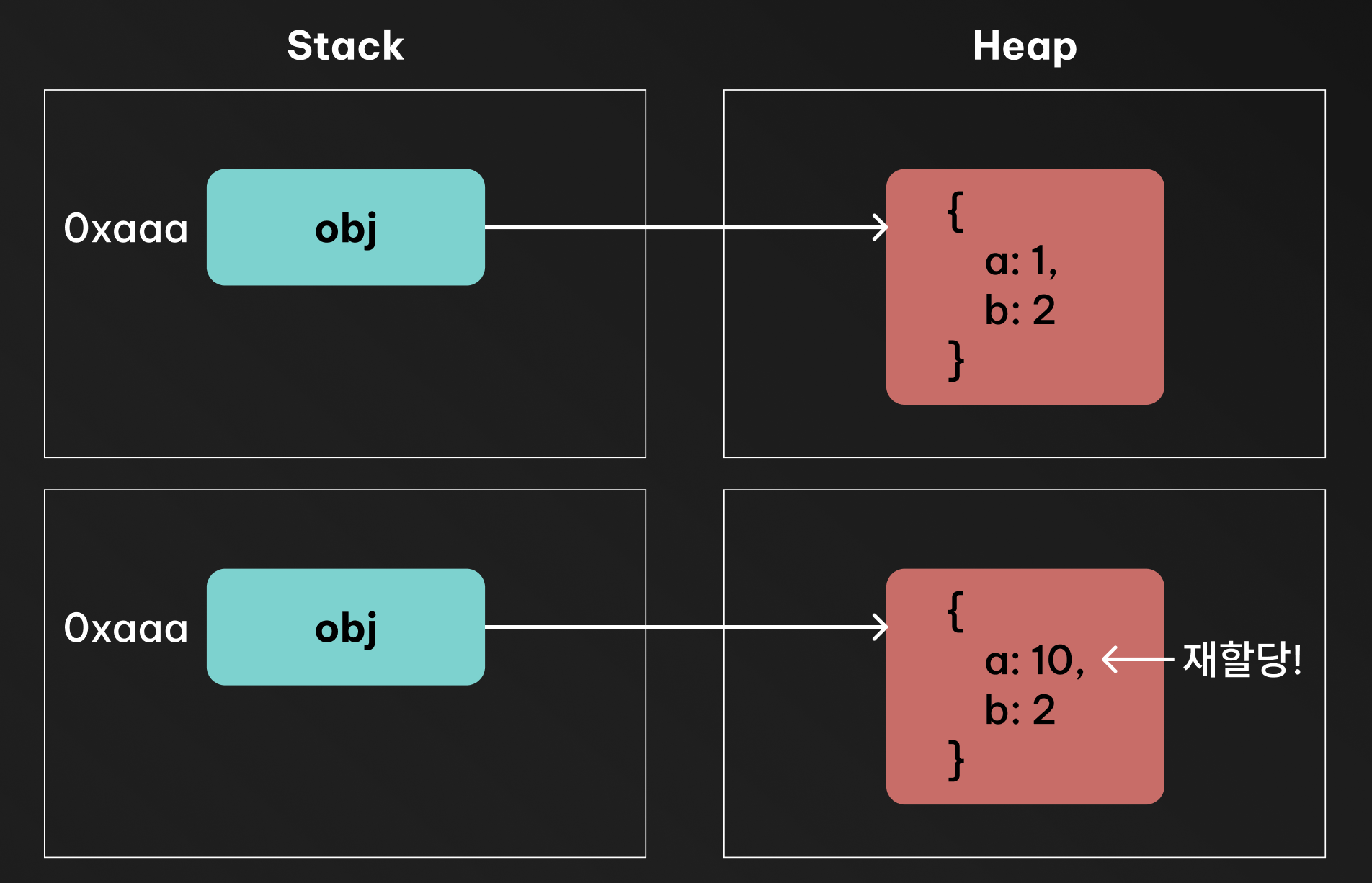Click "b: 2" below the "a: 1," line

click(x=1020, y=310)
